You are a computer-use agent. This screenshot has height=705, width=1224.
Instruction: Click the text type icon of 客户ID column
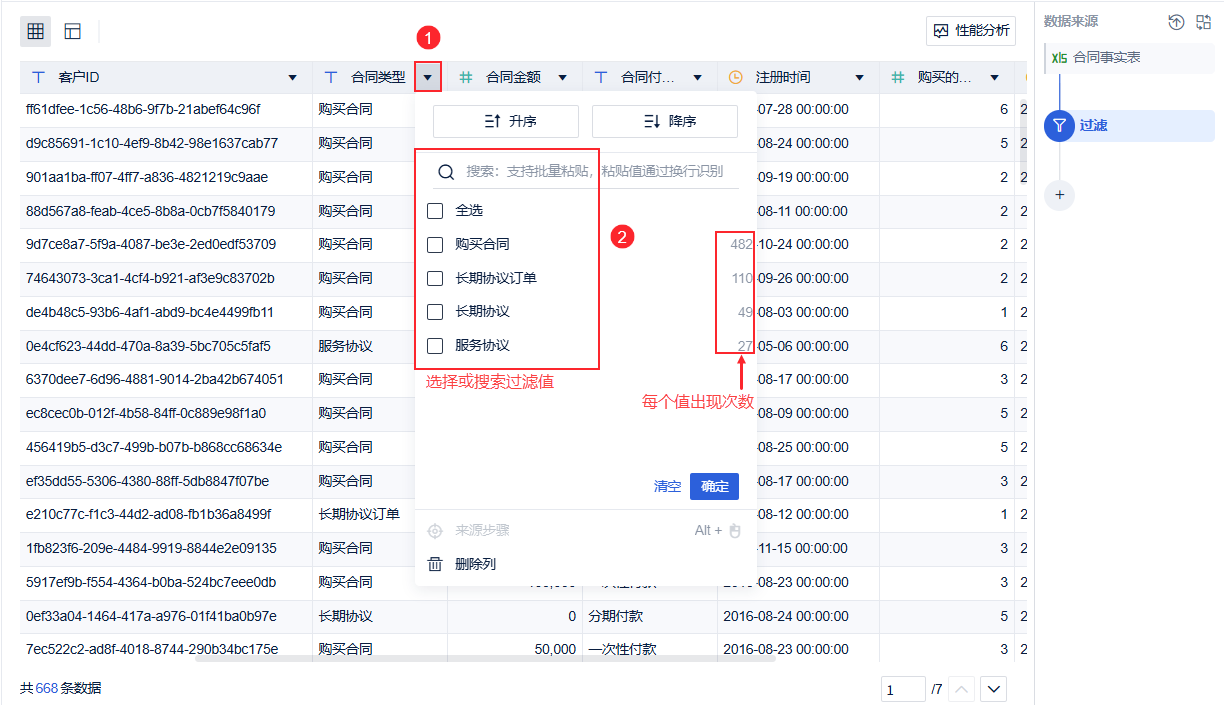pyautogui.click(x=39, y=77)
